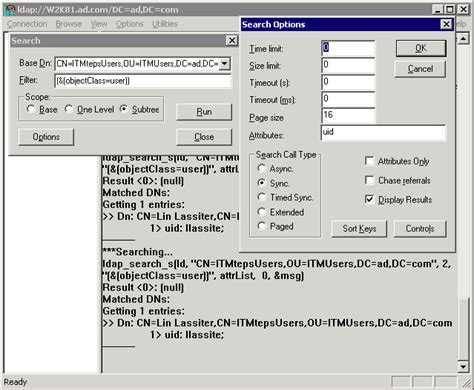Click OK in Search Options

pos(421,48)
